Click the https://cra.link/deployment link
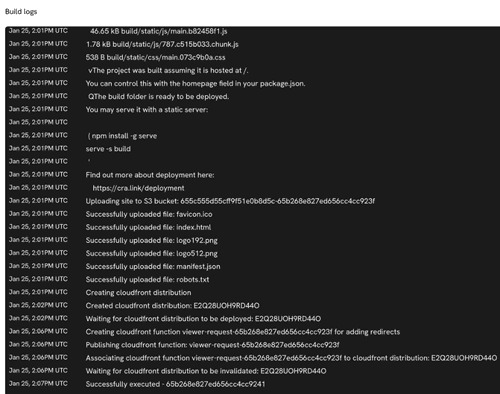 138,188
